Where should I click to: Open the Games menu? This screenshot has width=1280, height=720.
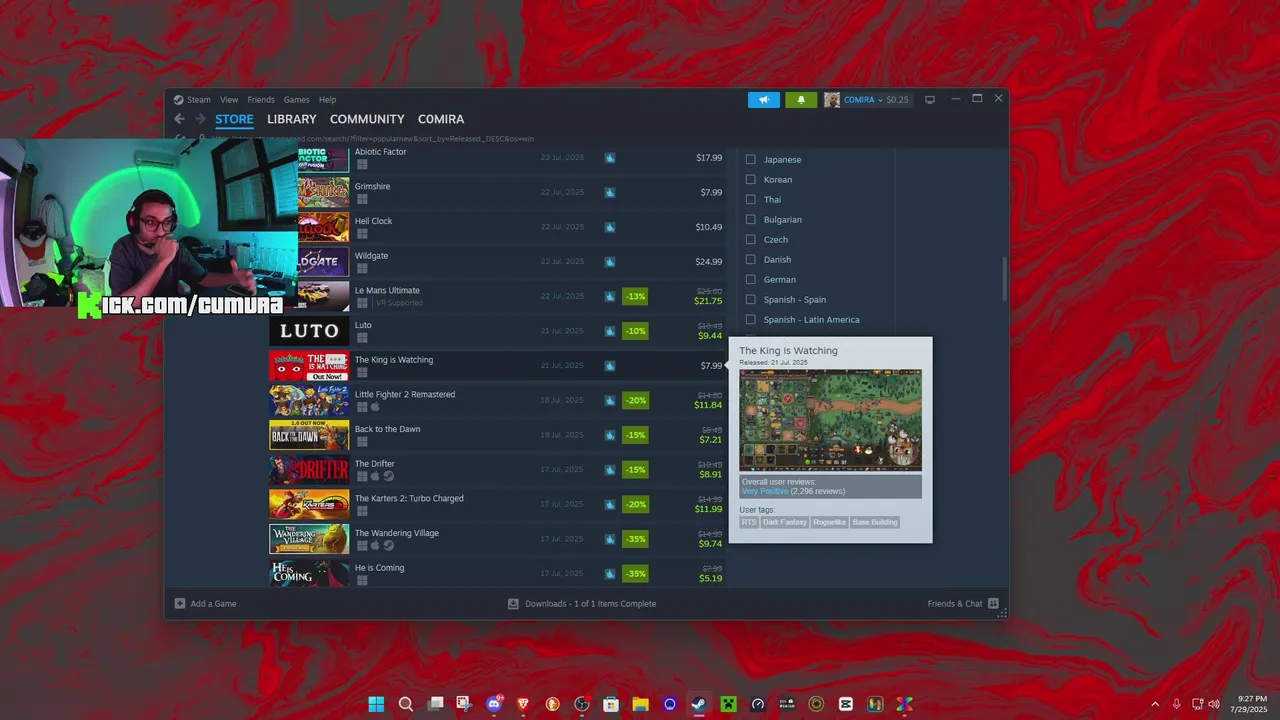296,100
